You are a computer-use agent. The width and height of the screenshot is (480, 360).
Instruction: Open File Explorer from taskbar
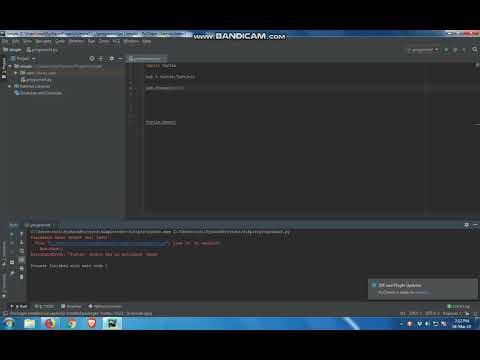(x=30, y=323)
